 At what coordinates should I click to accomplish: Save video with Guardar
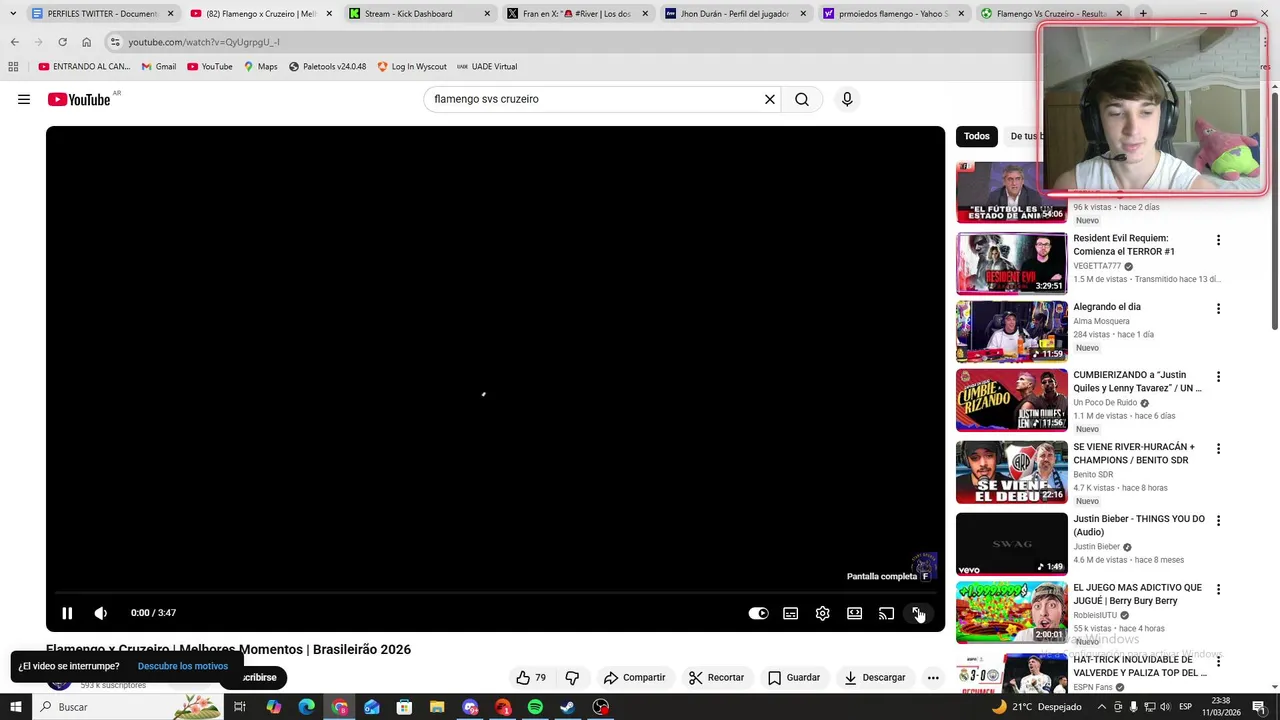point(794,677)
